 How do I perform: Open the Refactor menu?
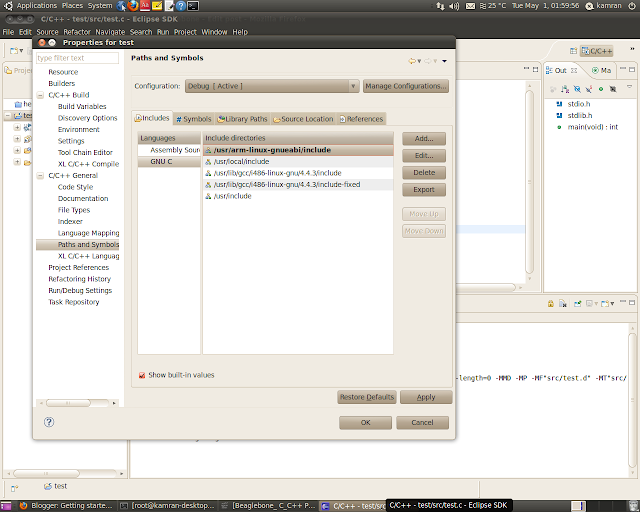pos(77,32)
